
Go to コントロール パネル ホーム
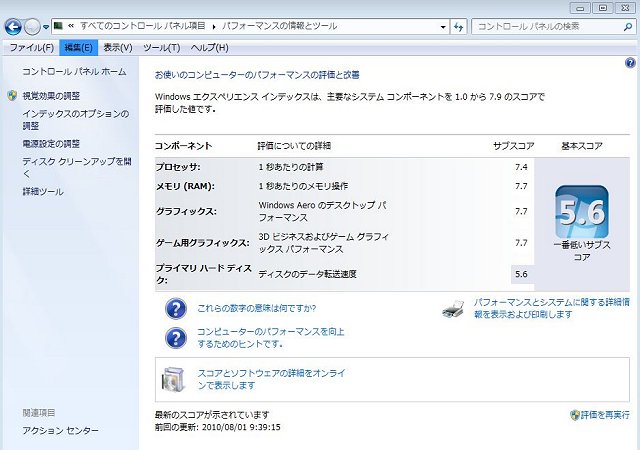coord(74,72)
